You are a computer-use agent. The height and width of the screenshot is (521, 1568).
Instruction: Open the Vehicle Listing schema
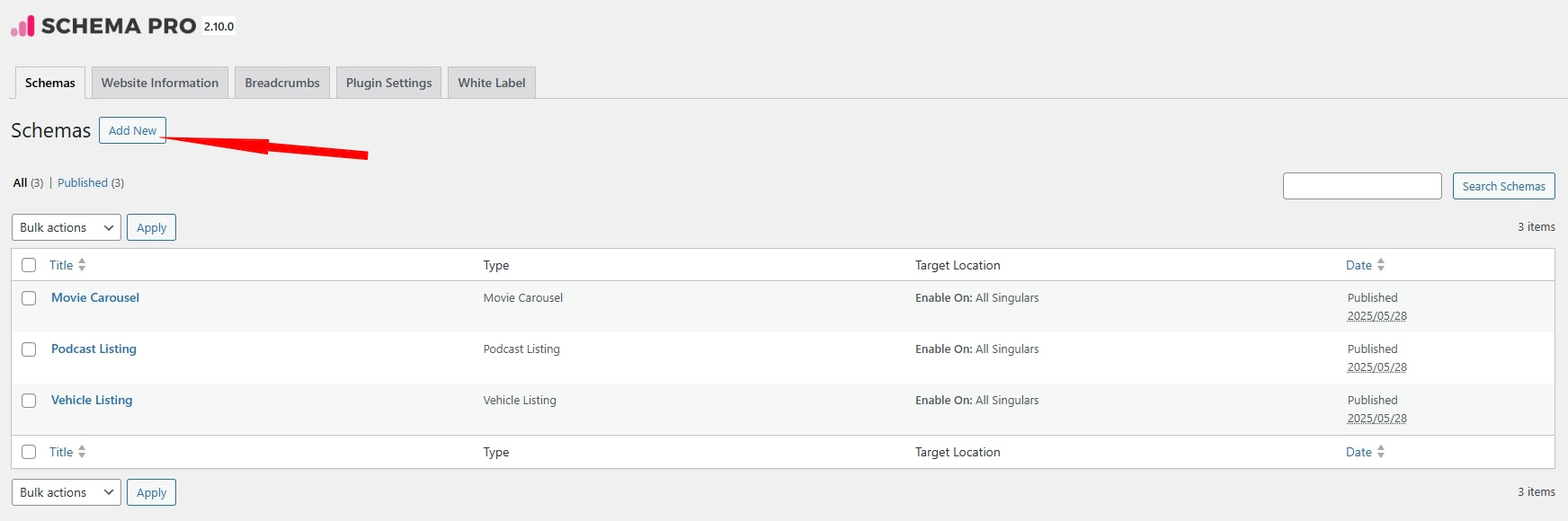[x=90, y=400]
